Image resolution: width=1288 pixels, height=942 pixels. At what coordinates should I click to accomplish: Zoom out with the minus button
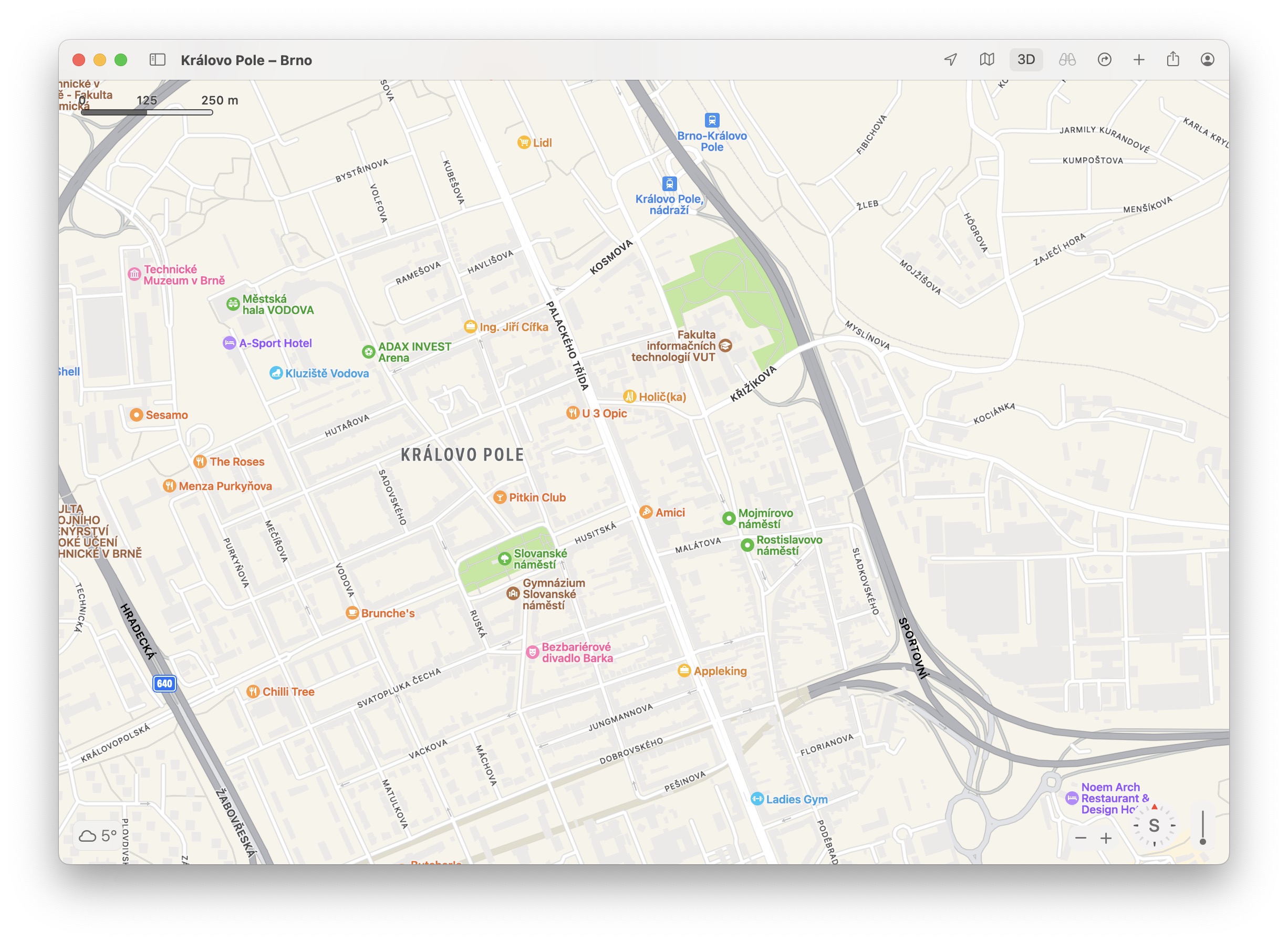pyautogui.click(x=1081, y=838)
